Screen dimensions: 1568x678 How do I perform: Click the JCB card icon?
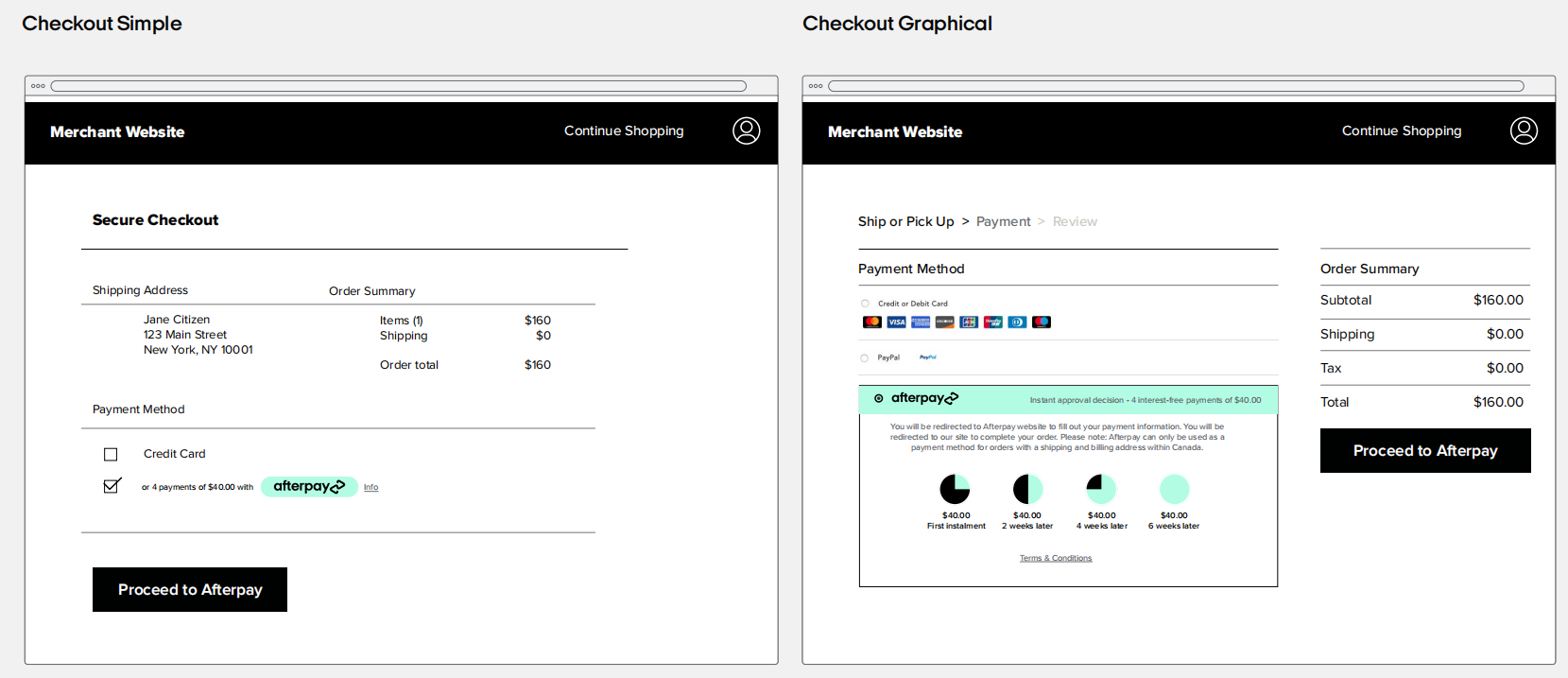969,322
